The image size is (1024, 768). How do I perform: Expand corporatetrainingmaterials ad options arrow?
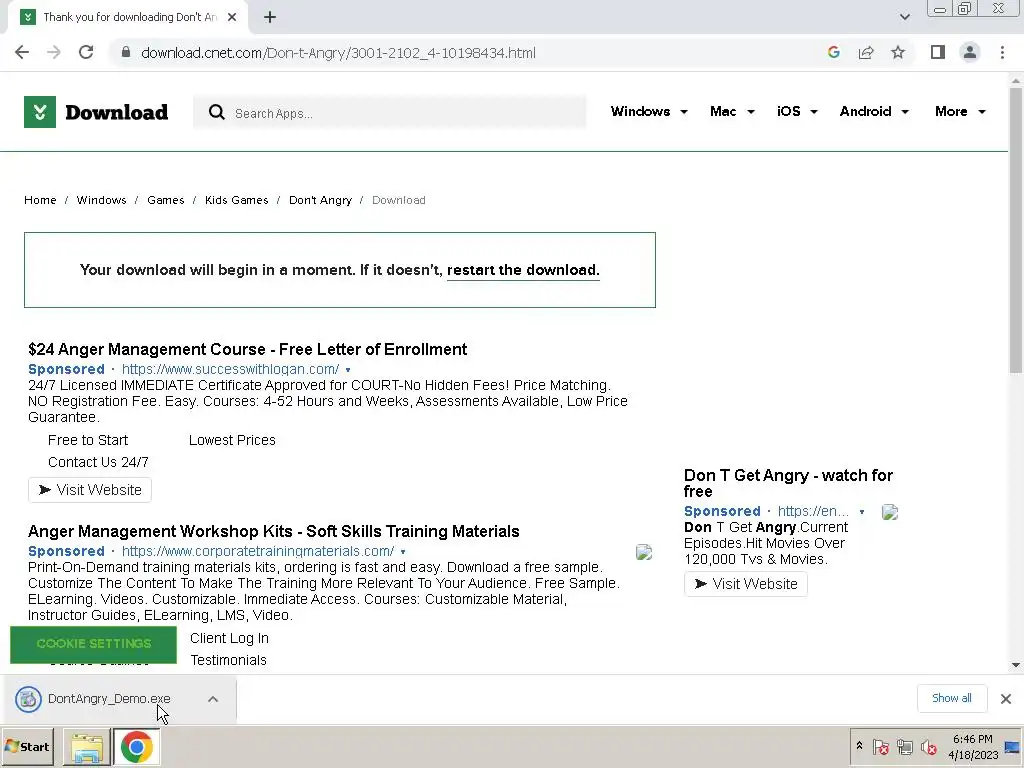click(403, 552)
